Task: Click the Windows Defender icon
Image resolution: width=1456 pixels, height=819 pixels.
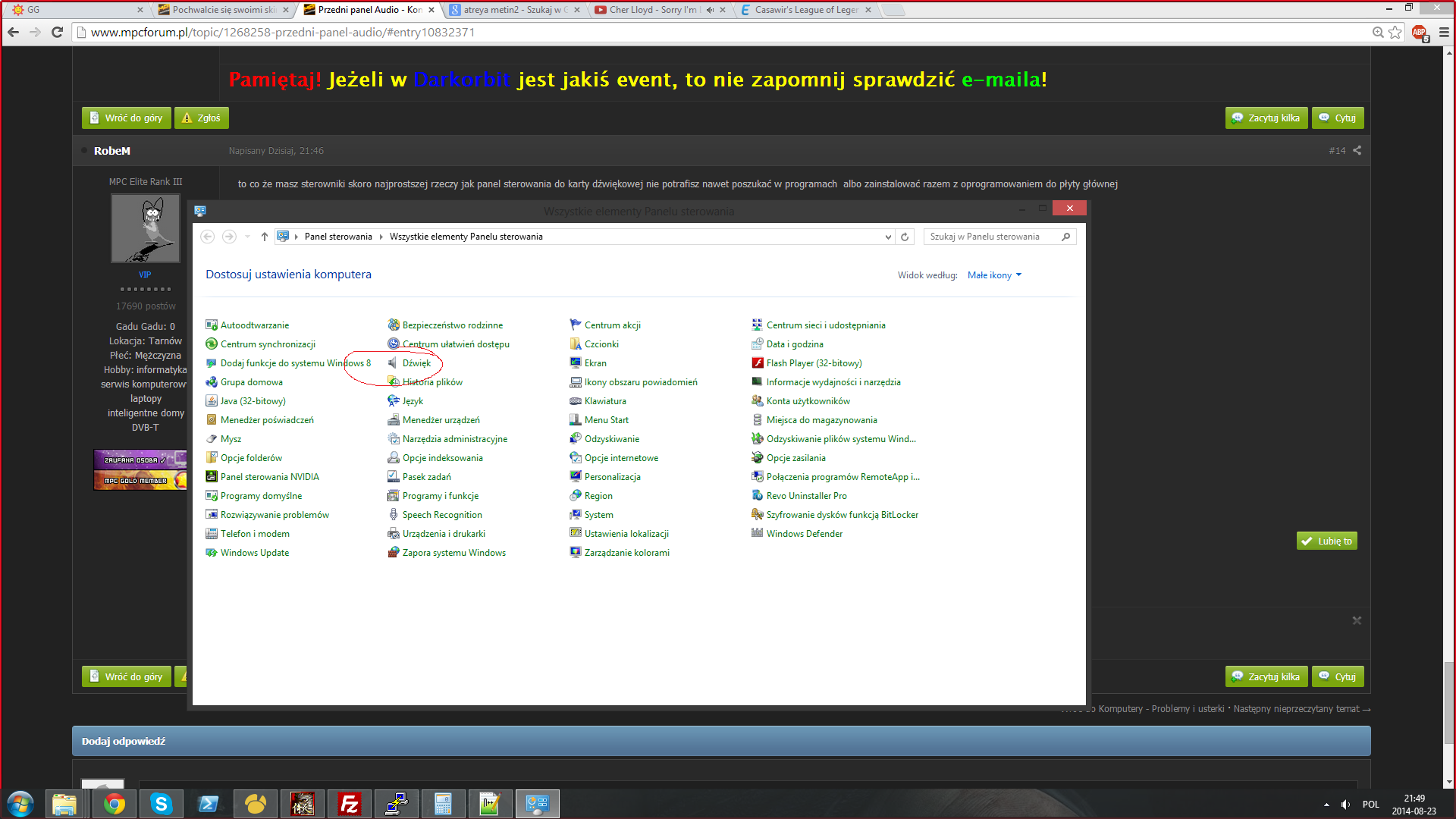Action: tap(757, 534)
